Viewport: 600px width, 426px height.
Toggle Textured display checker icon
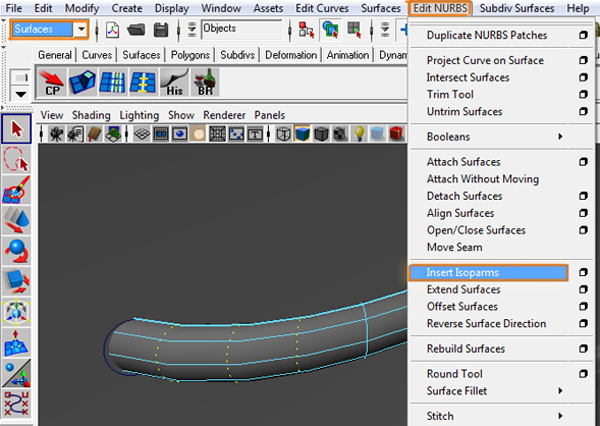pyautogui.click(x=340, y=134)
